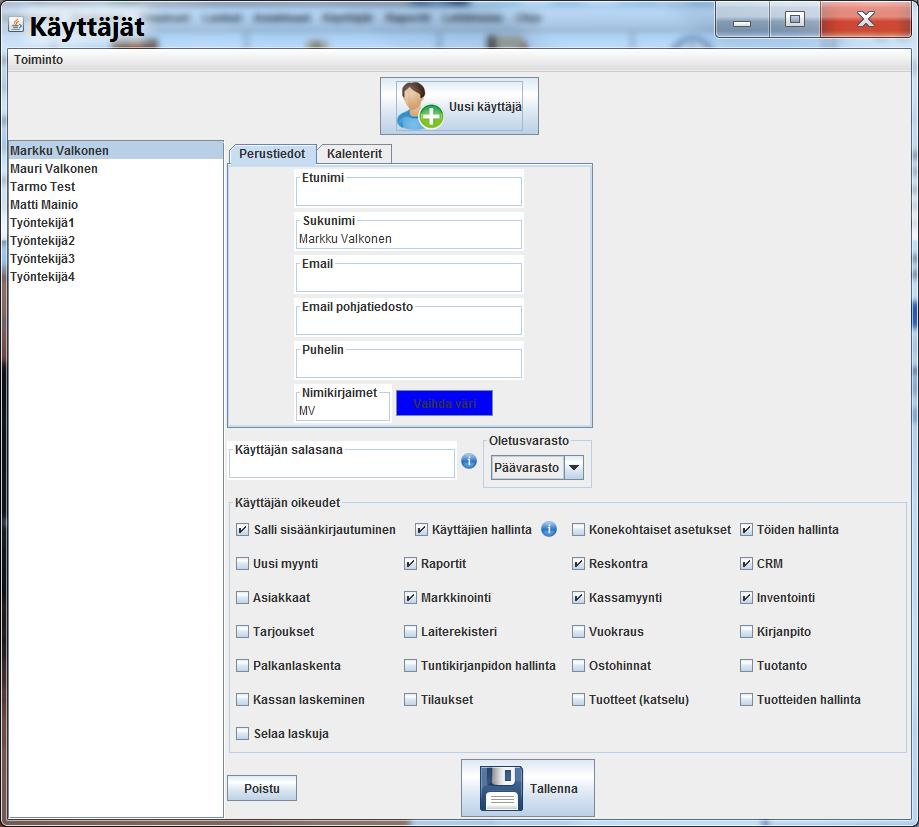The height and width of the screenshot is (827, 919).
Task: Uncheck Salli sisäänkirjautuminen checkbox
Action: click(242, 530)
